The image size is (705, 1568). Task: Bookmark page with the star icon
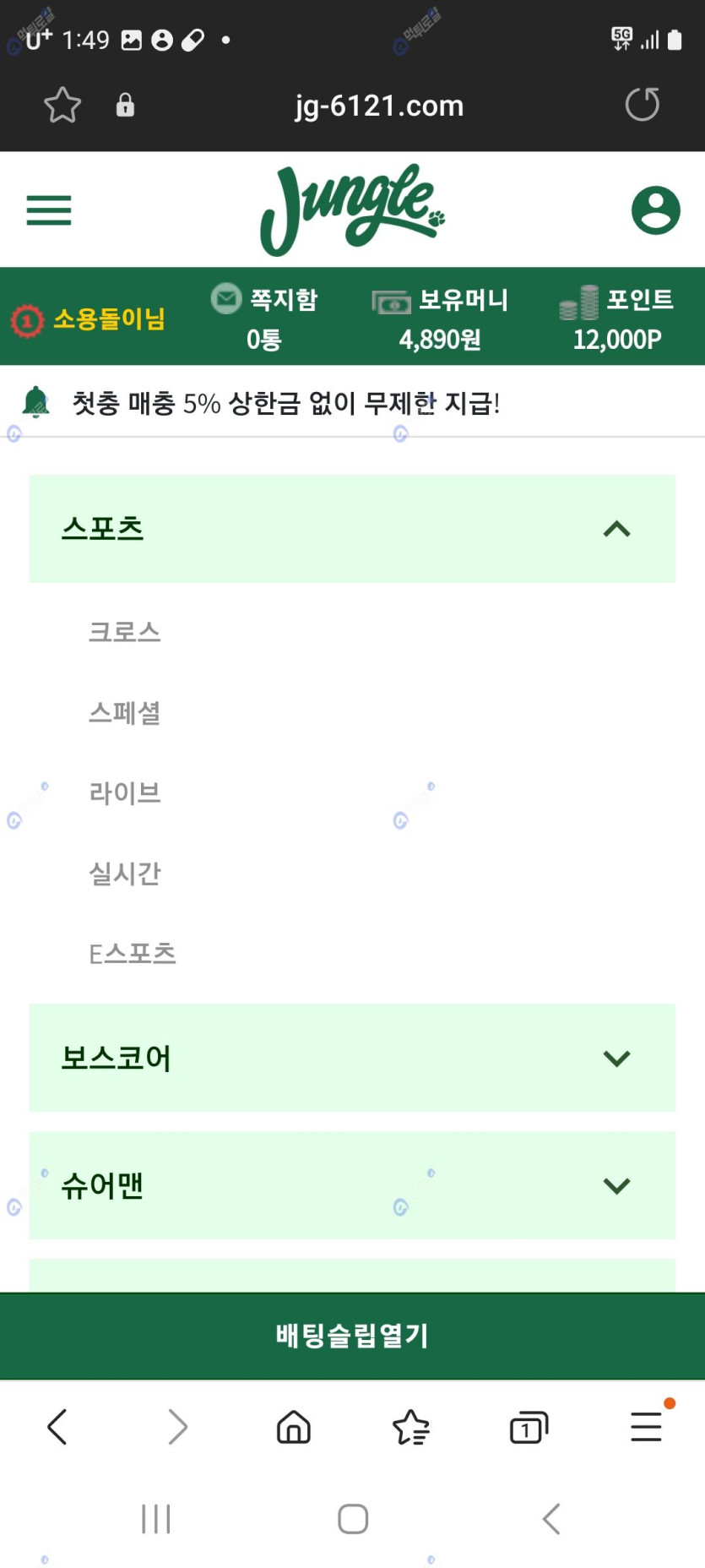(62, 106)
